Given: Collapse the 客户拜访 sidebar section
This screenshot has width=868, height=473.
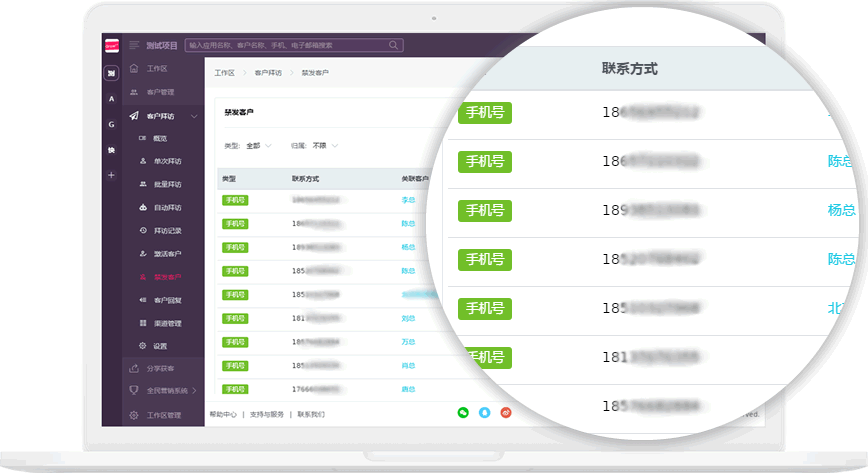Looking at the screenshot, I should coord(193,116).
